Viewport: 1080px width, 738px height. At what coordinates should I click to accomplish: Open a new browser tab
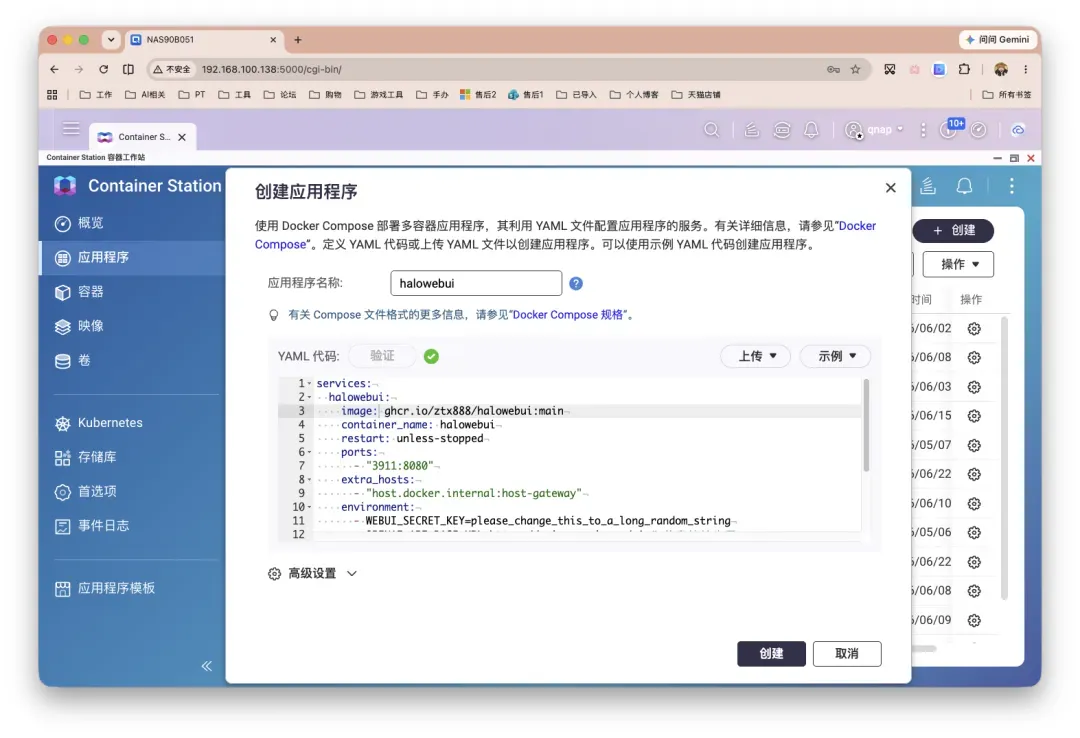click(x=298, y=40)
